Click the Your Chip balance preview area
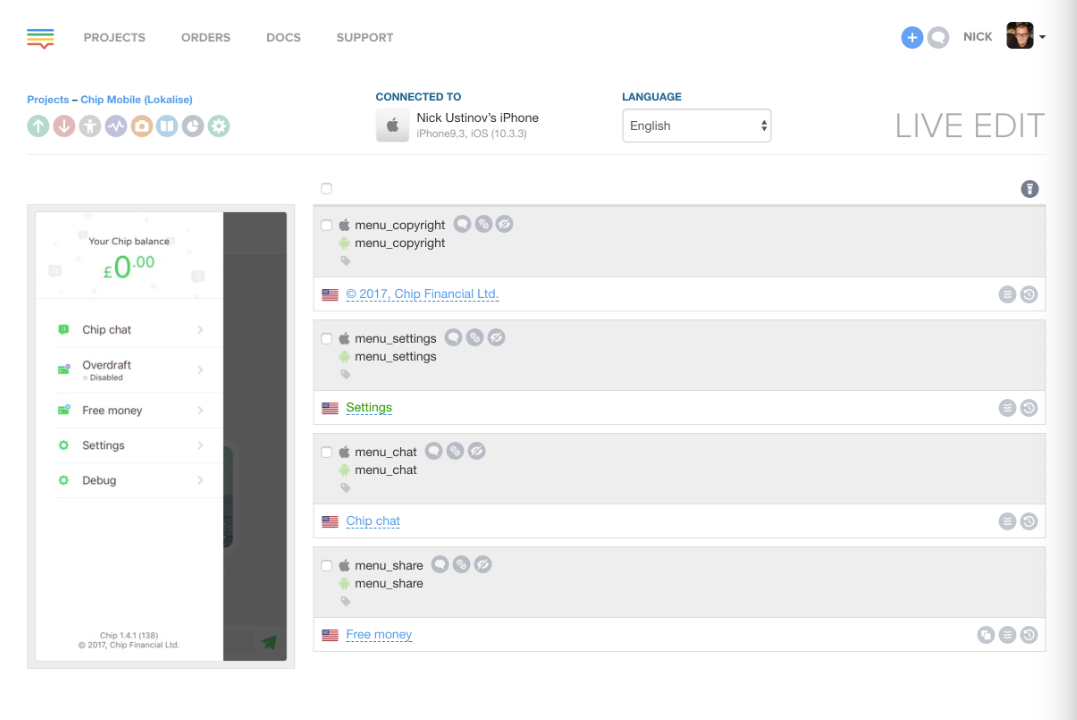This screenshot has height=720, width=1077. tap(129, 256)
